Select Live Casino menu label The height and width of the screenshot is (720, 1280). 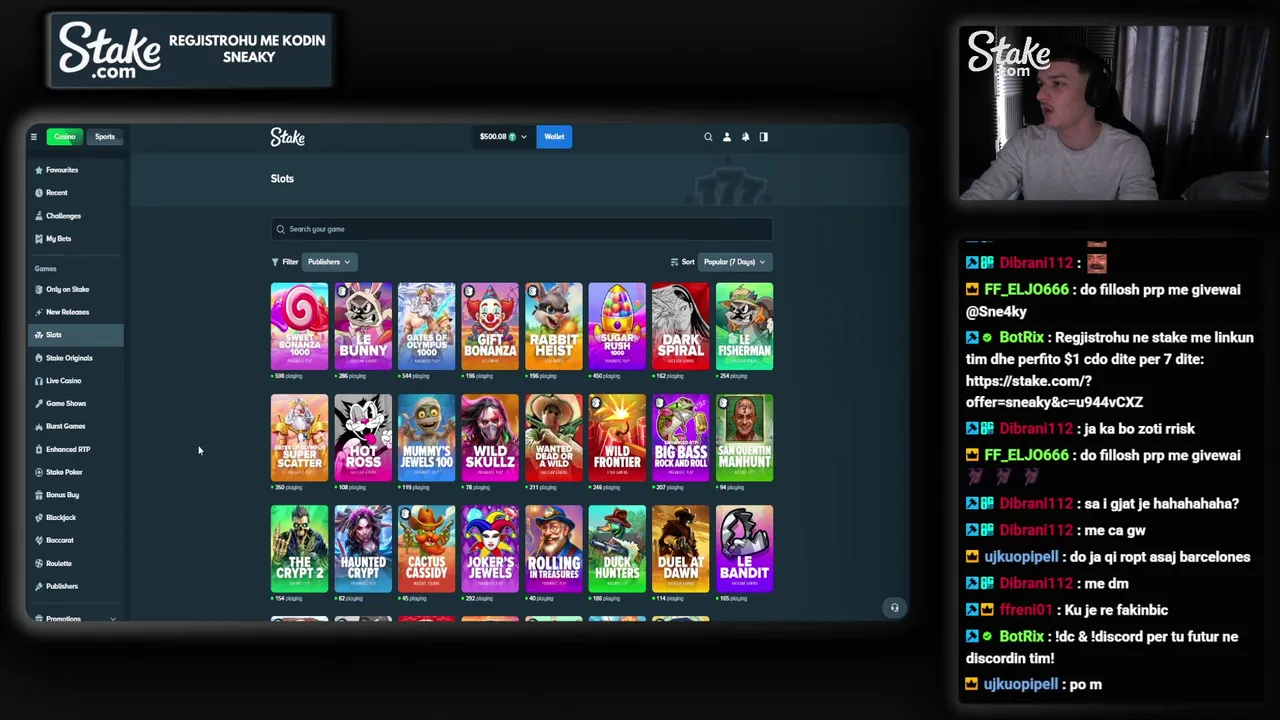coord(64,381)
